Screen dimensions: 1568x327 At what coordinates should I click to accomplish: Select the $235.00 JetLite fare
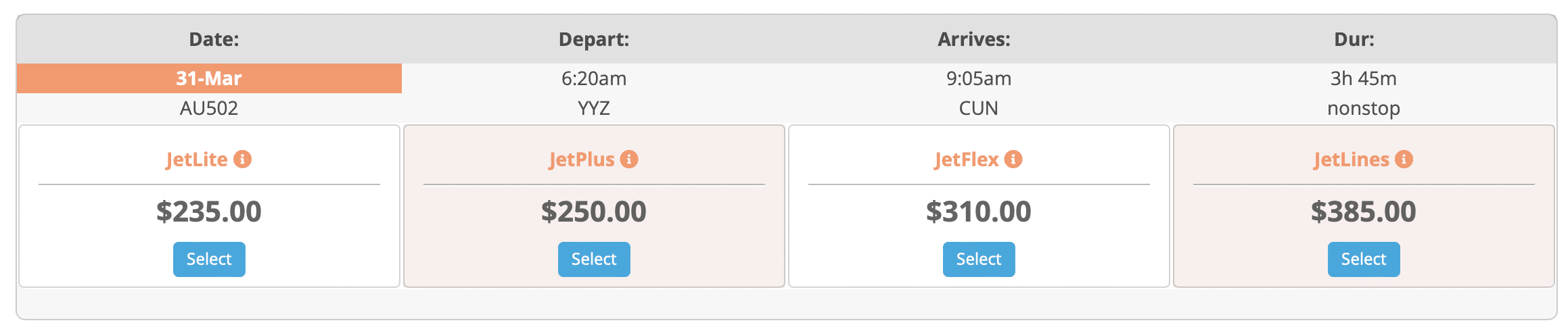209,259
